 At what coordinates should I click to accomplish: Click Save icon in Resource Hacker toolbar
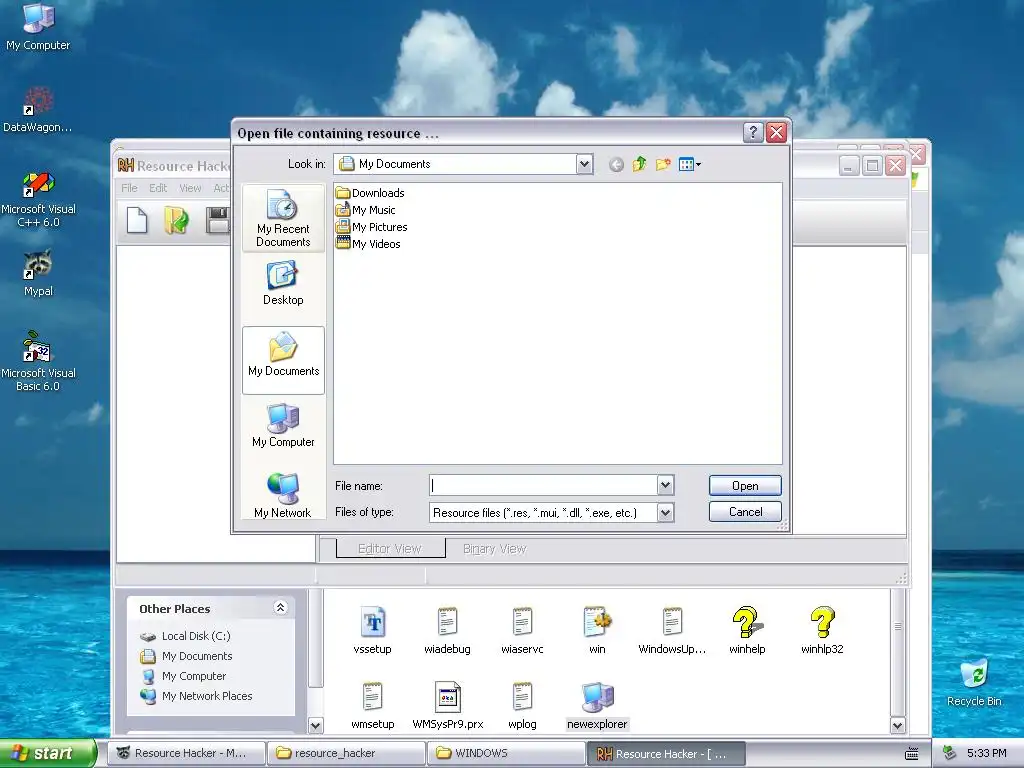click(217, 220)
